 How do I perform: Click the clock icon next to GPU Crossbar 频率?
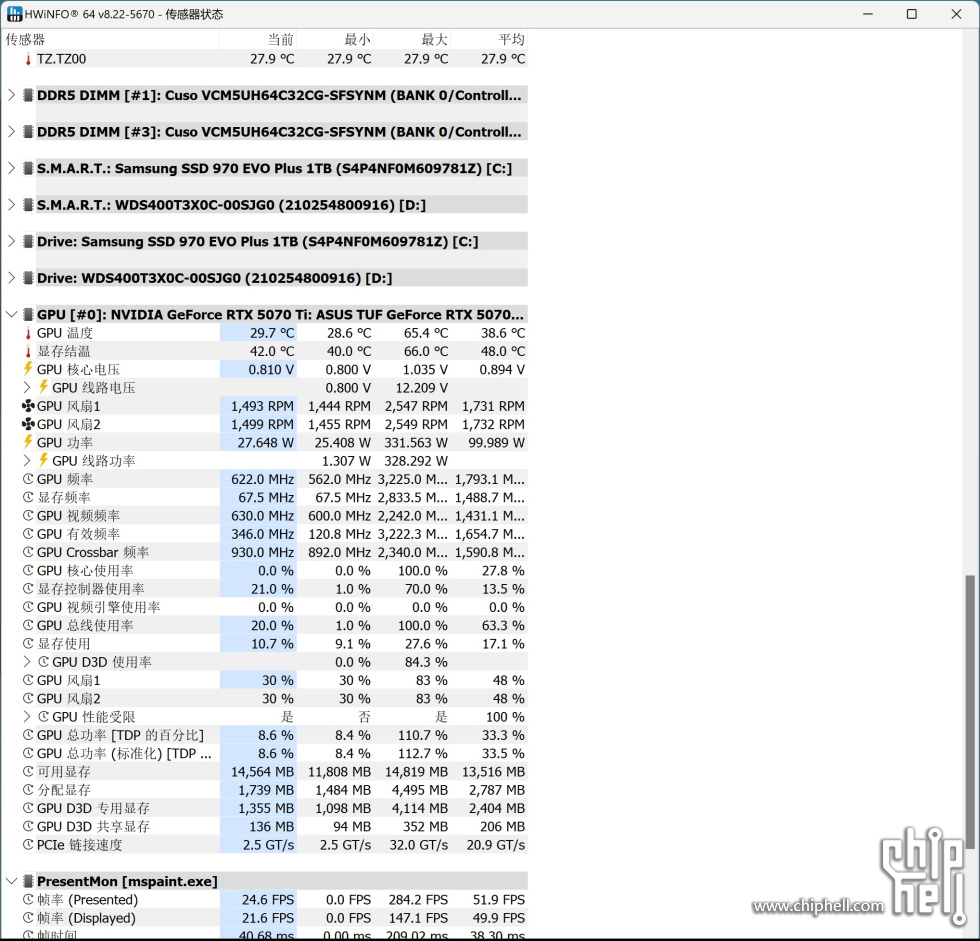tap(28, 552)
